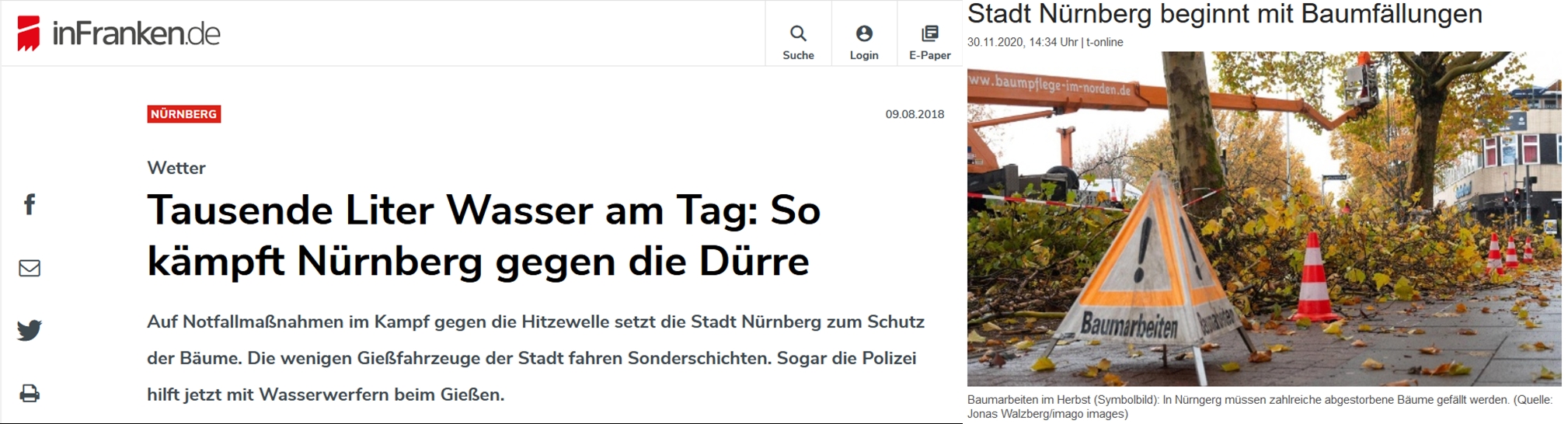Viewport: 1568px width, 424px height.
Task: Click the nearest orange traffic cone in photo
Action: coord(1312,278)
